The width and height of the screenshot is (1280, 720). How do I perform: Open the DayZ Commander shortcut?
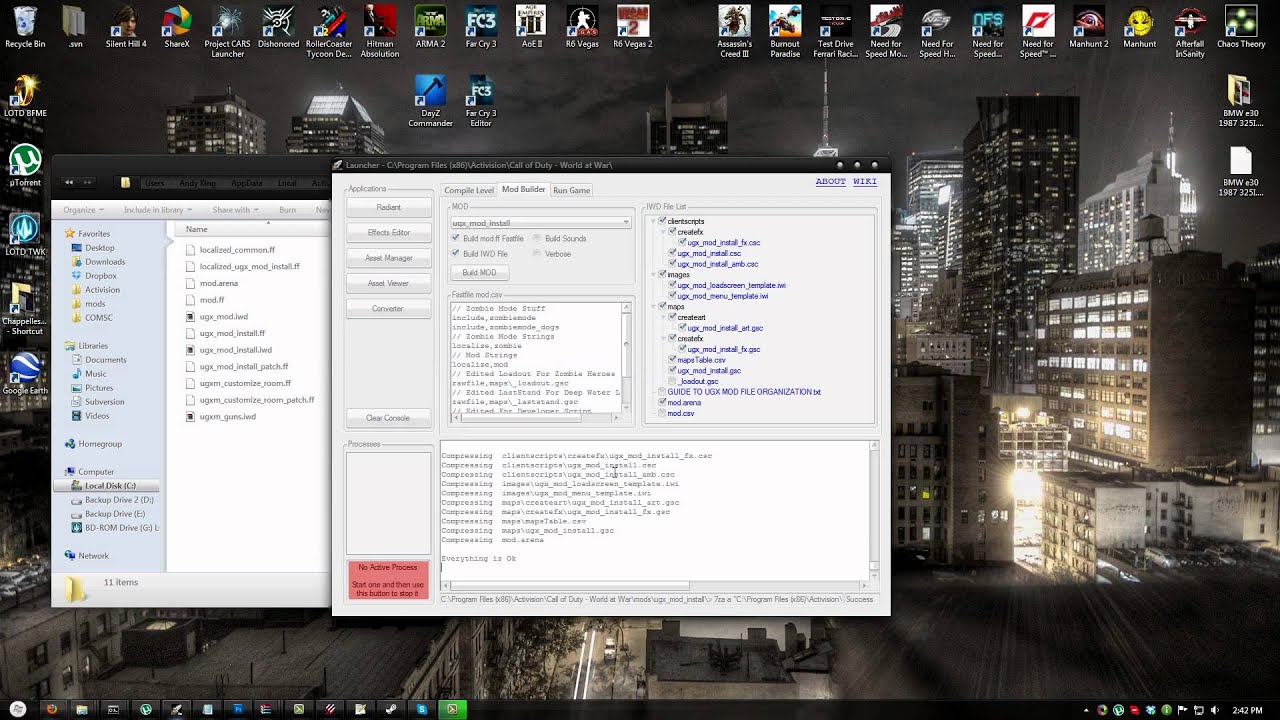(x=430, y=101)
